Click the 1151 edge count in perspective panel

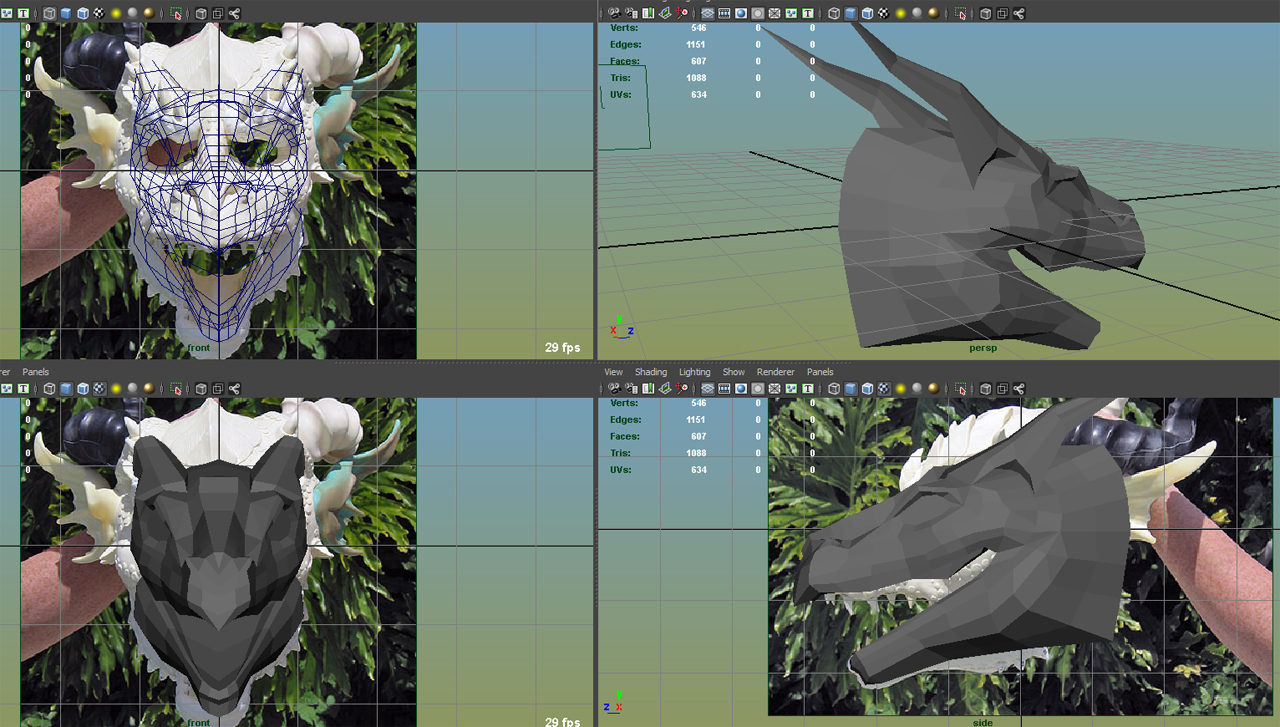[x=696, y=45]
